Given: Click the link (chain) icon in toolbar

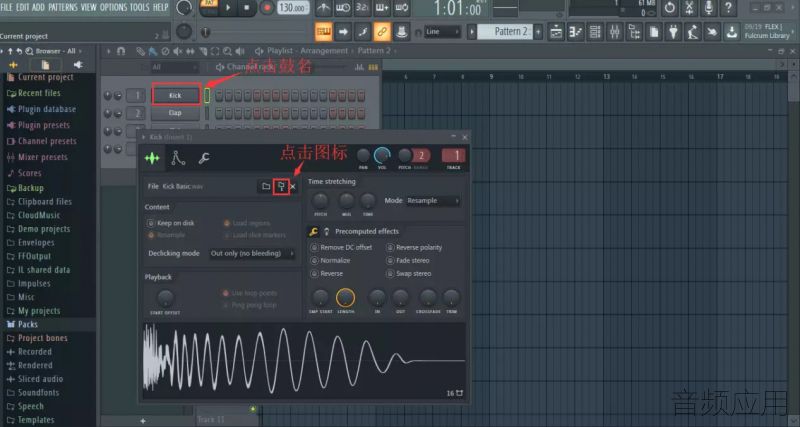Looking at the screenshot, I should pyautogui.click(x=382, y=32).
